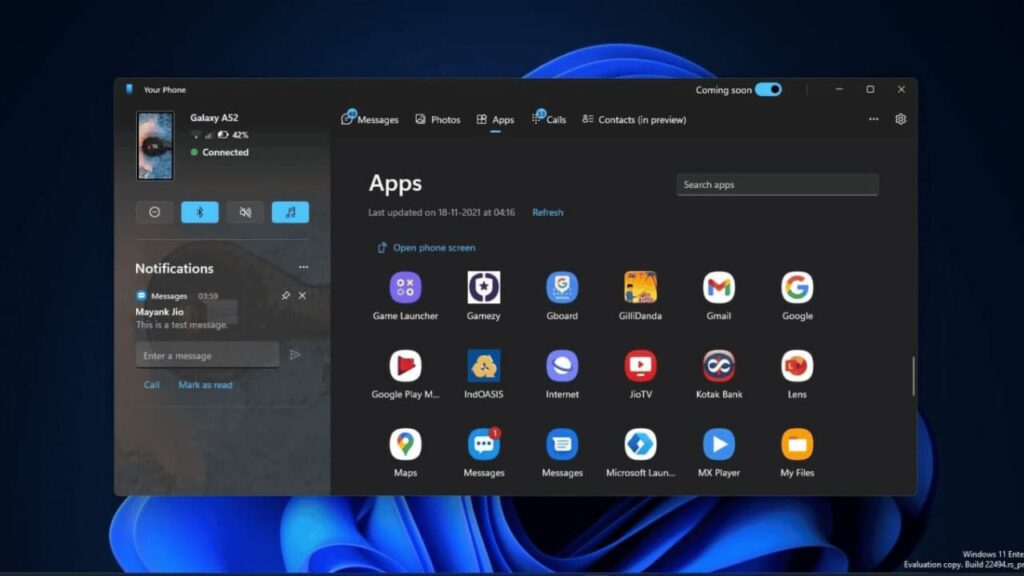This screenshot has height=576, width=1024.
Task: Open phone screen link
Action: (x=432, y=246)
